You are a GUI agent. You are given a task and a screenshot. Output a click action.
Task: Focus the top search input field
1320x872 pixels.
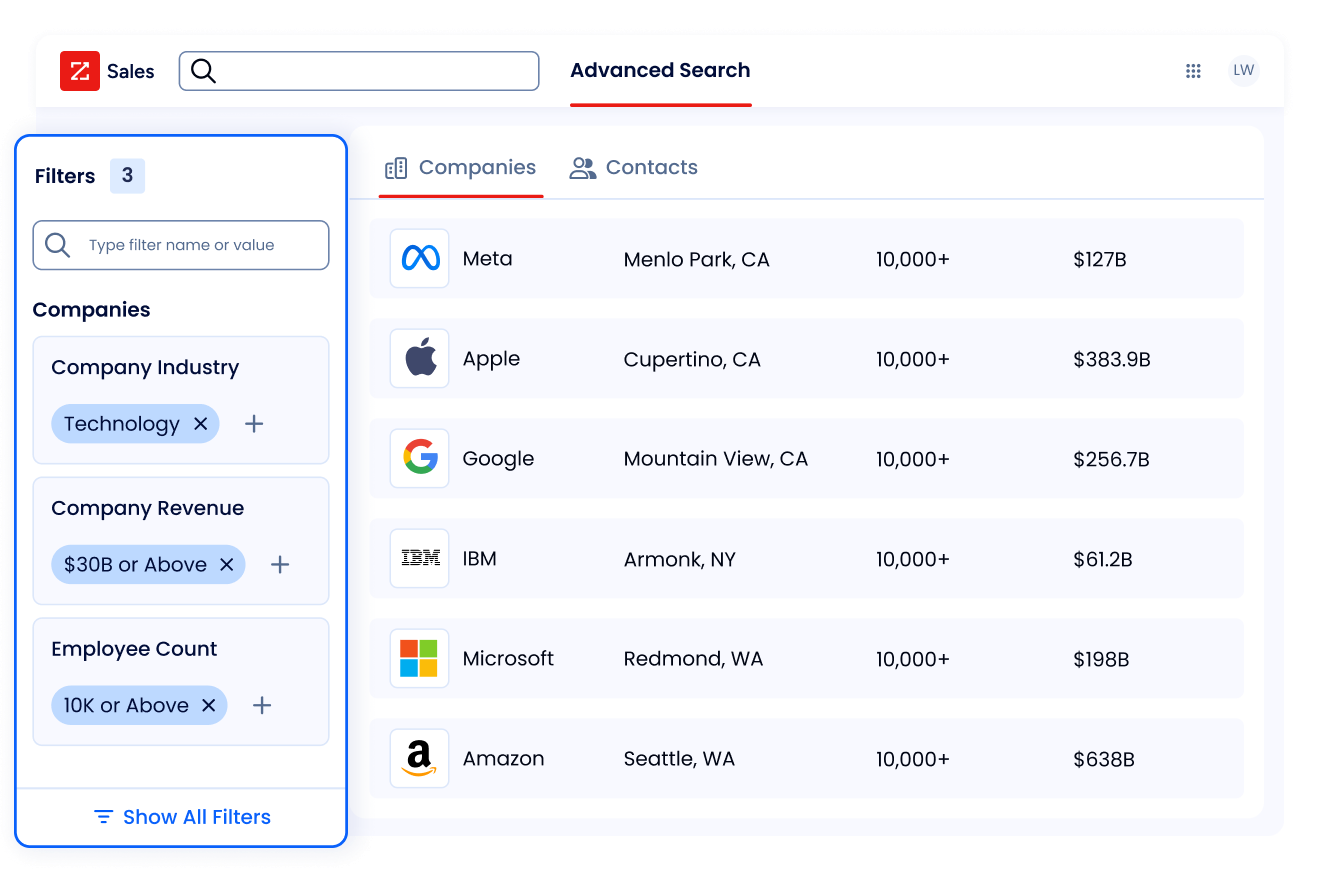pyautogui.click(x=359, y=71)
